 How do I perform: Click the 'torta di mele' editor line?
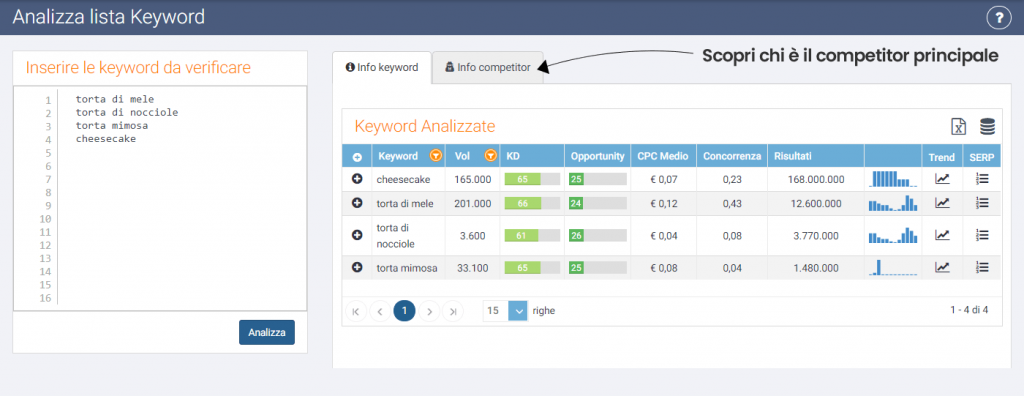tap(114, 99)
